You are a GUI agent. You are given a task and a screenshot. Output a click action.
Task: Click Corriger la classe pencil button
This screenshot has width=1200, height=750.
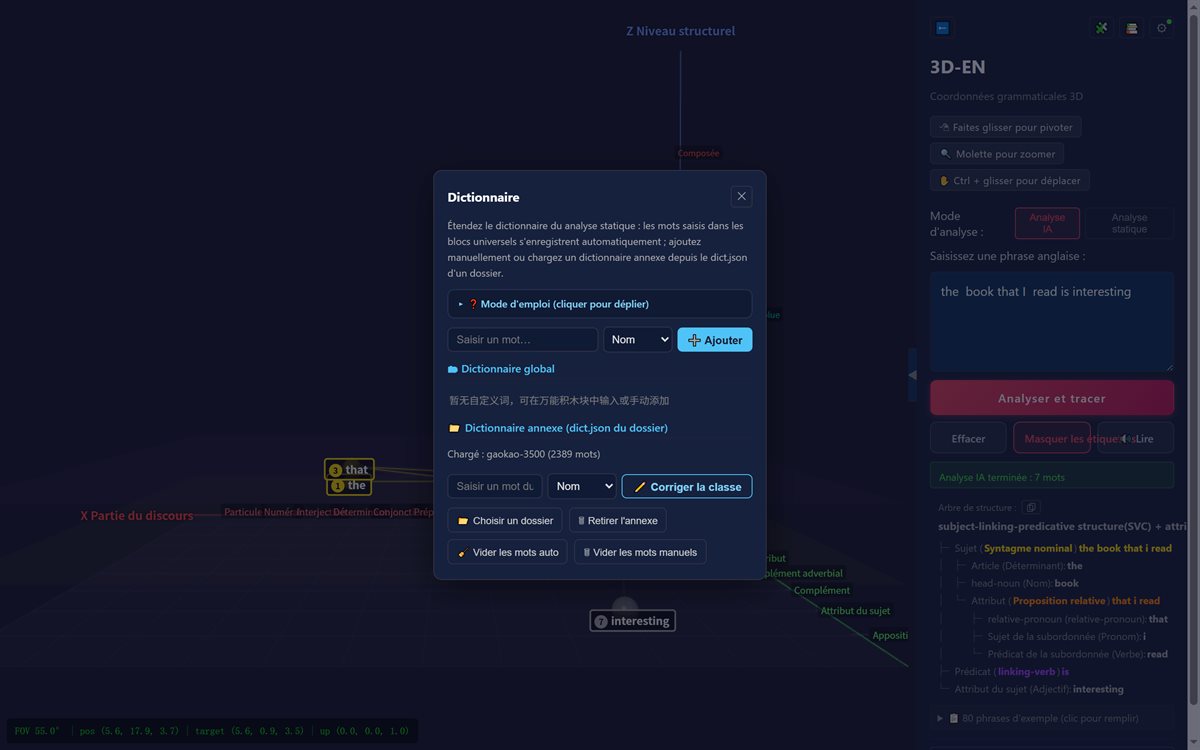[x=687, y=486]
